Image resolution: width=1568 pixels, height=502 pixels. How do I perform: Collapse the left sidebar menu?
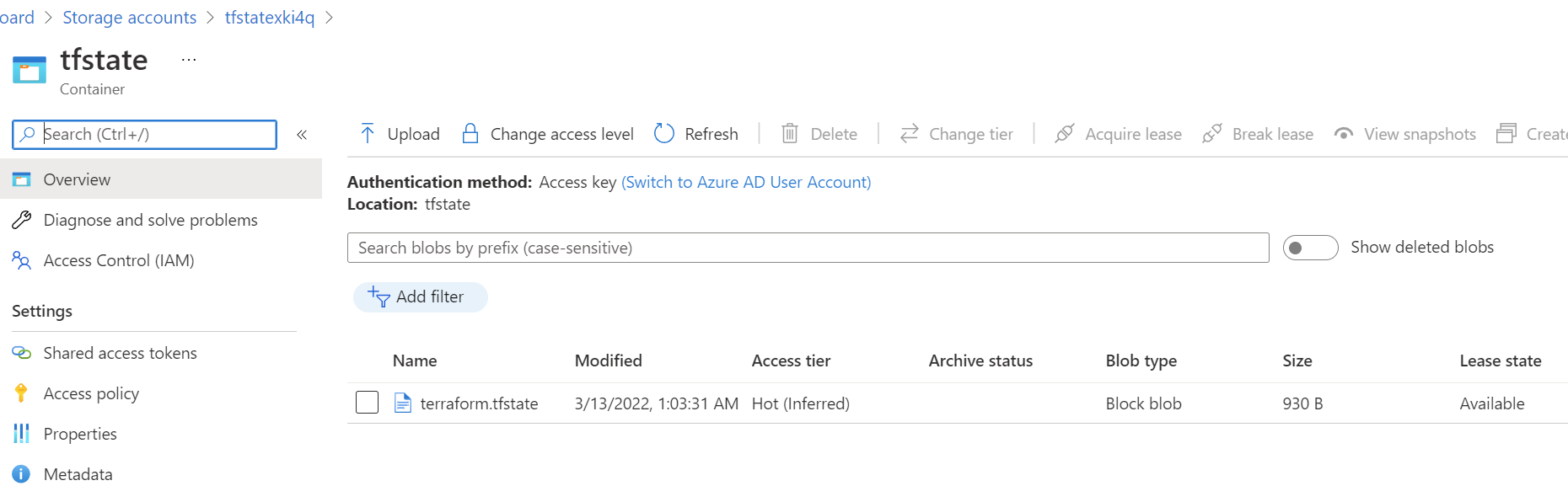302,134
